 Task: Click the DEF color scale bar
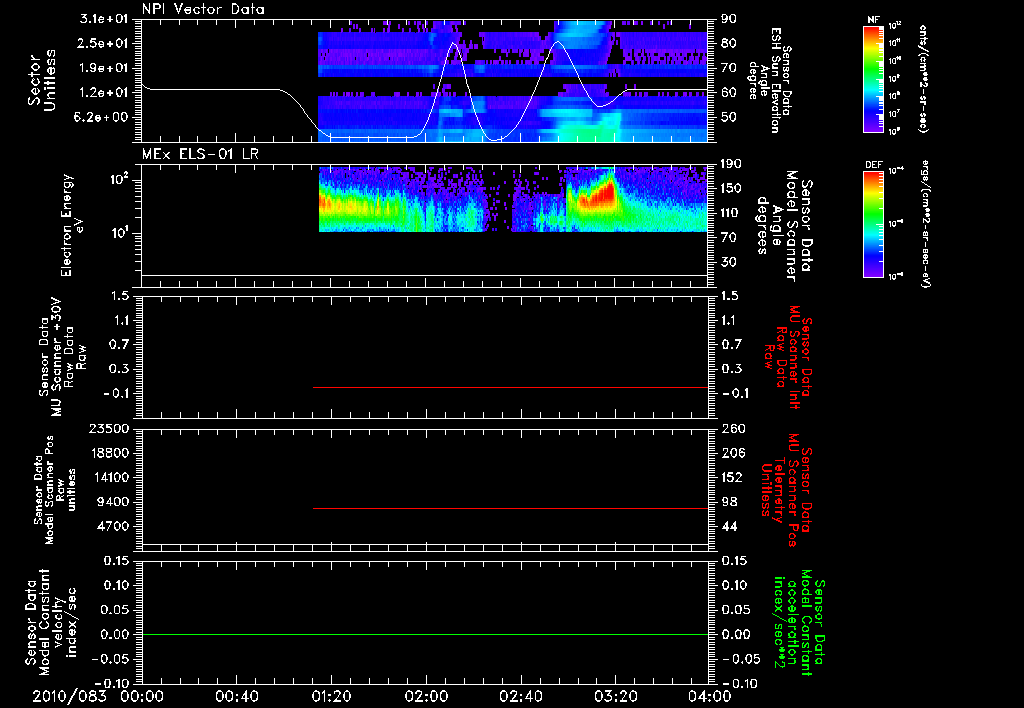click(x=873, y=224)
